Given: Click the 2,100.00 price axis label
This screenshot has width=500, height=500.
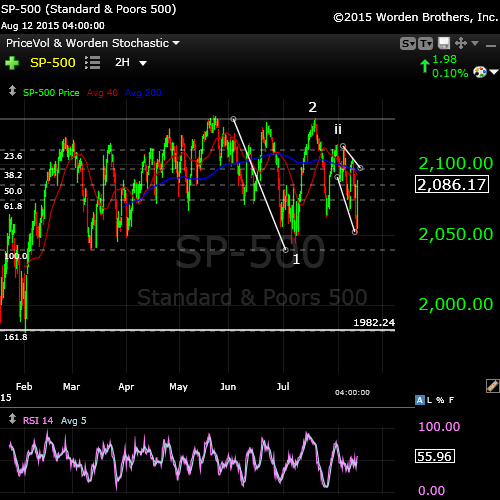Looking at the screenshot, I should click(x=456, y=163).
